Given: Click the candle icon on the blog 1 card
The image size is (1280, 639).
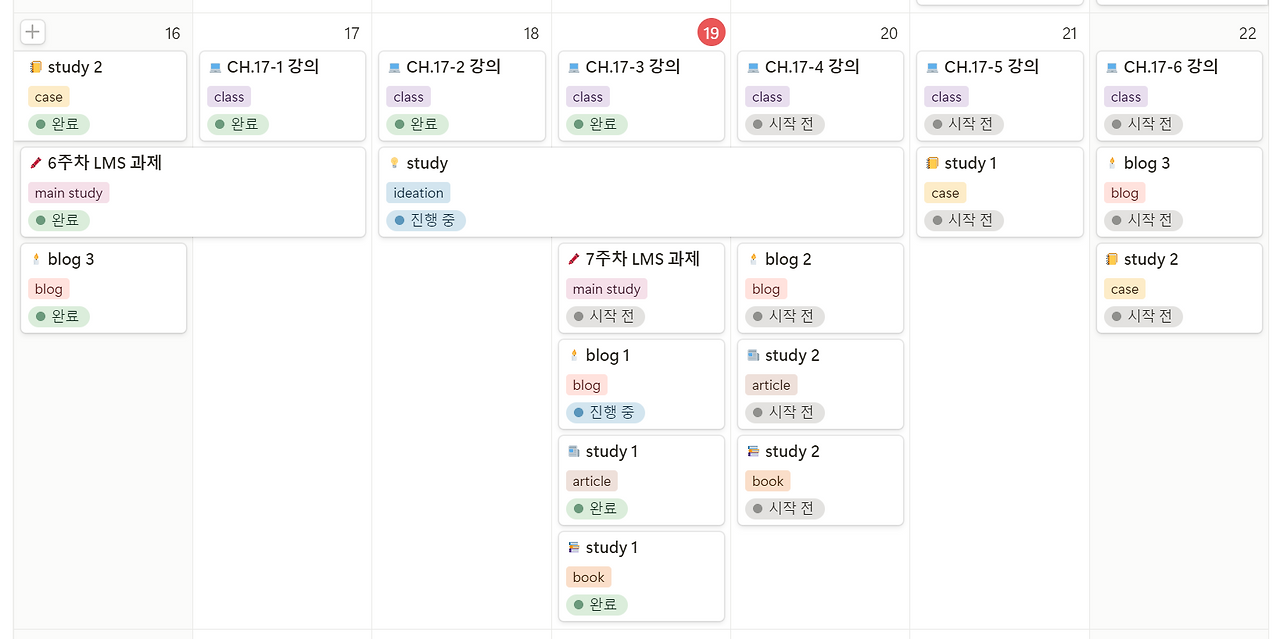Looking at the screenshot, I should point(573,354).
